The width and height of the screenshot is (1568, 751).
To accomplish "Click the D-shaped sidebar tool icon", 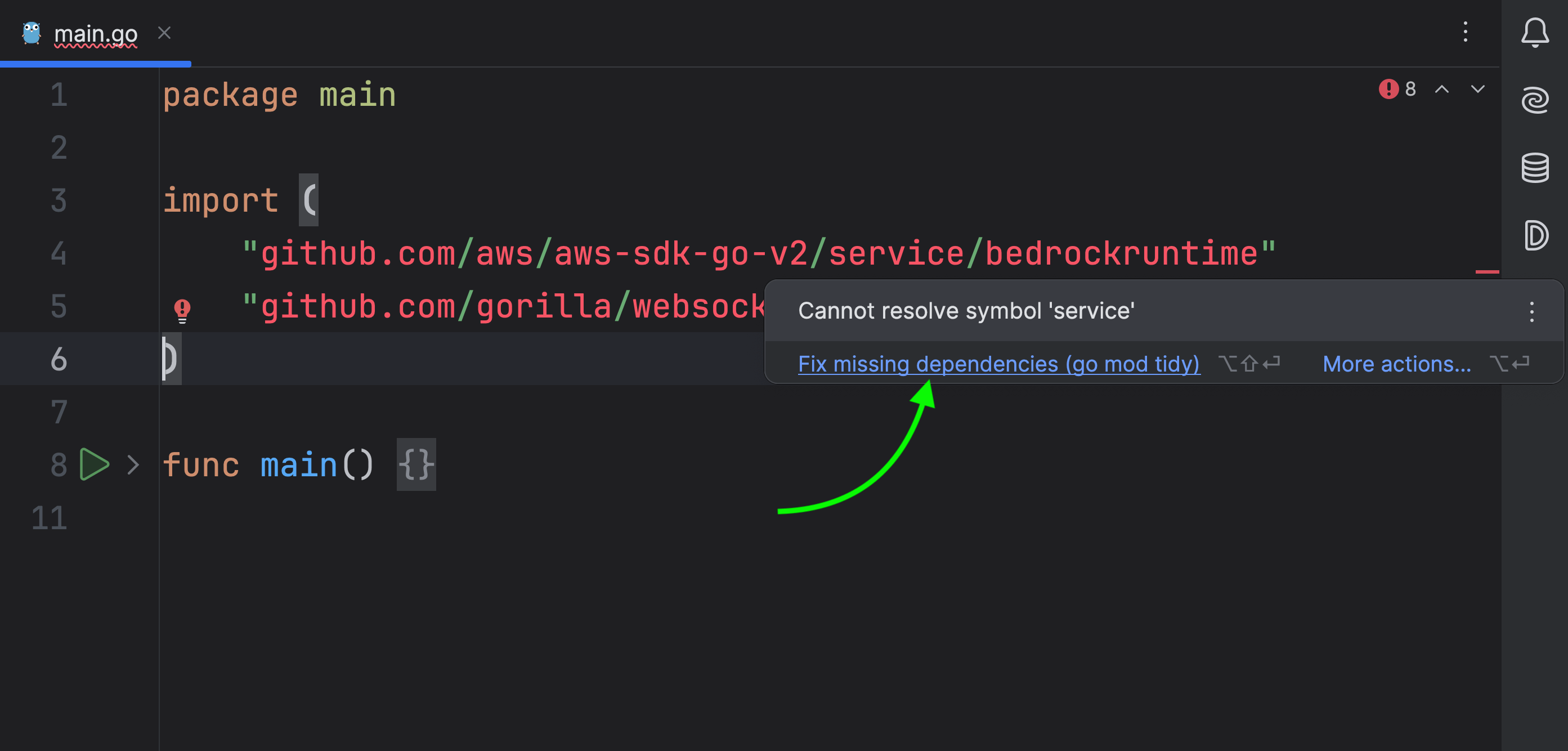I will pos(1535,235).
